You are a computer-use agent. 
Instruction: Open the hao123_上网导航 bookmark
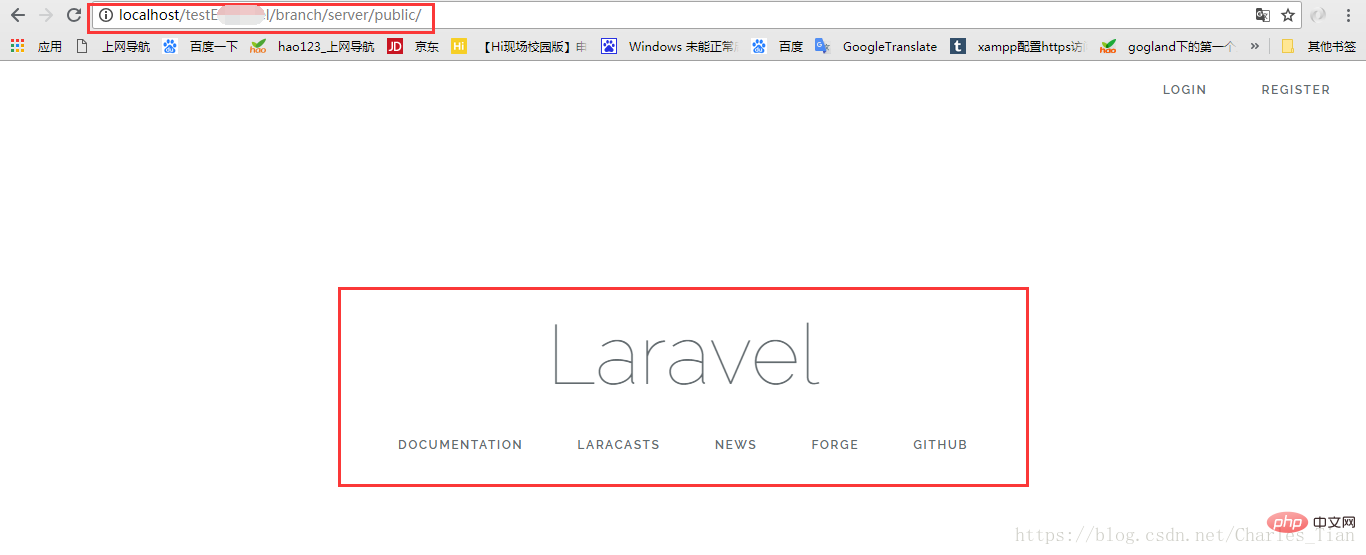point(313,46)
